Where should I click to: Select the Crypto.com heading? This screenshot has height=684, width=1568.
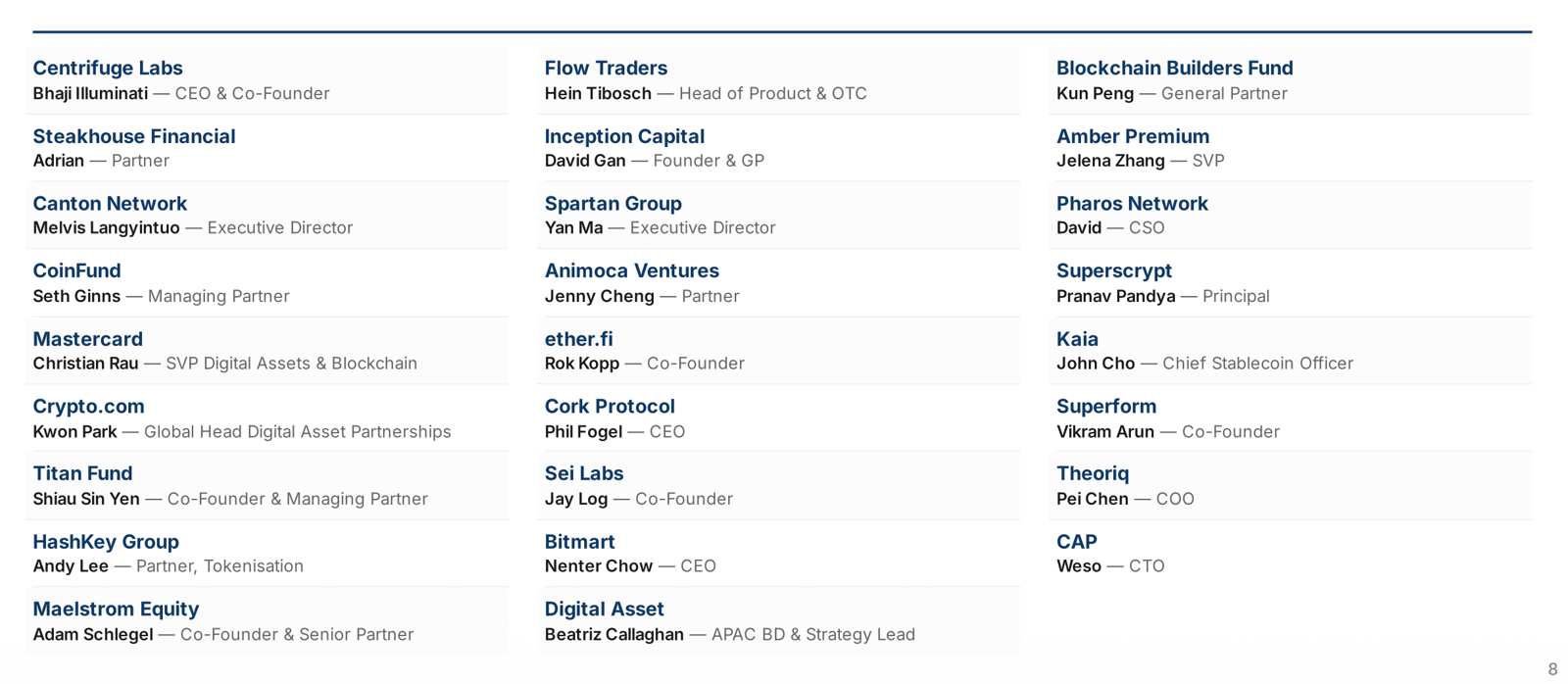click(89, 406)
